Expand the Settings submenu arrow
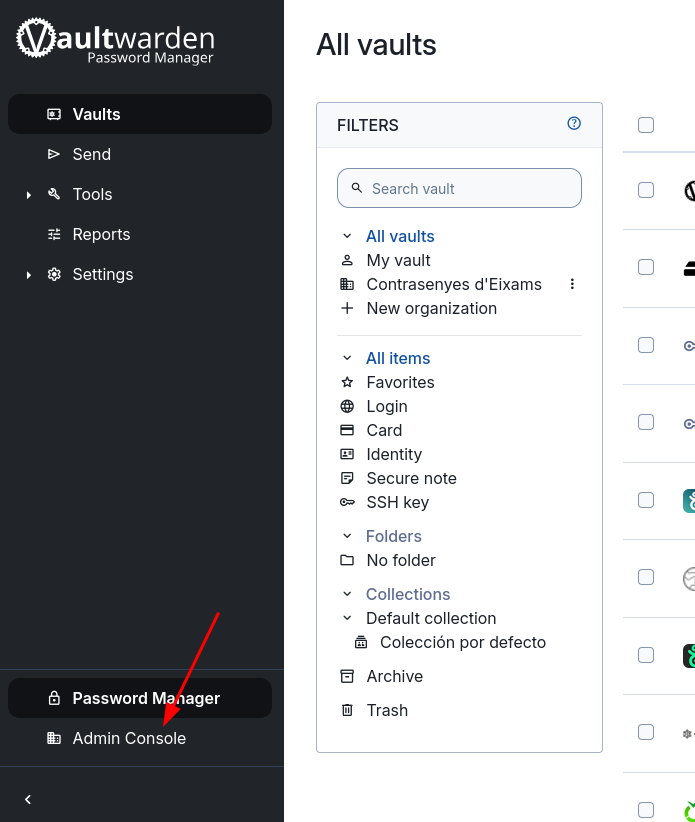Viewport: 695px width, 822px height. pos(29,275)
